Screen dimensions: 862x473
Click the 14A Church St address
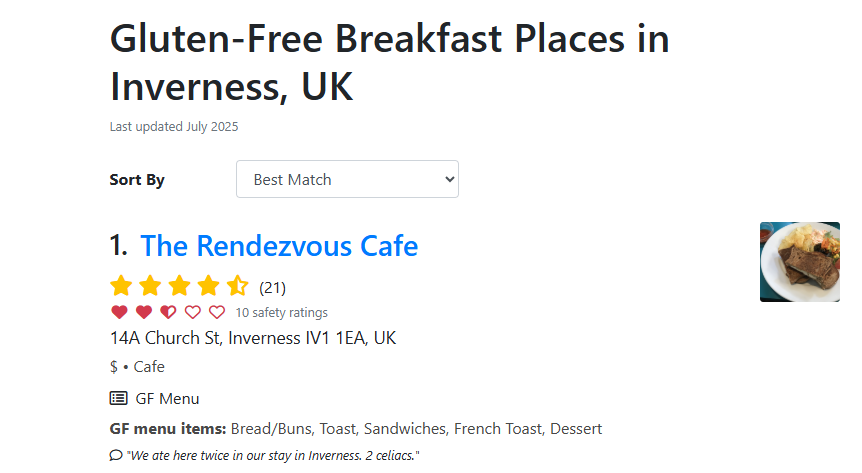[253, 338]
